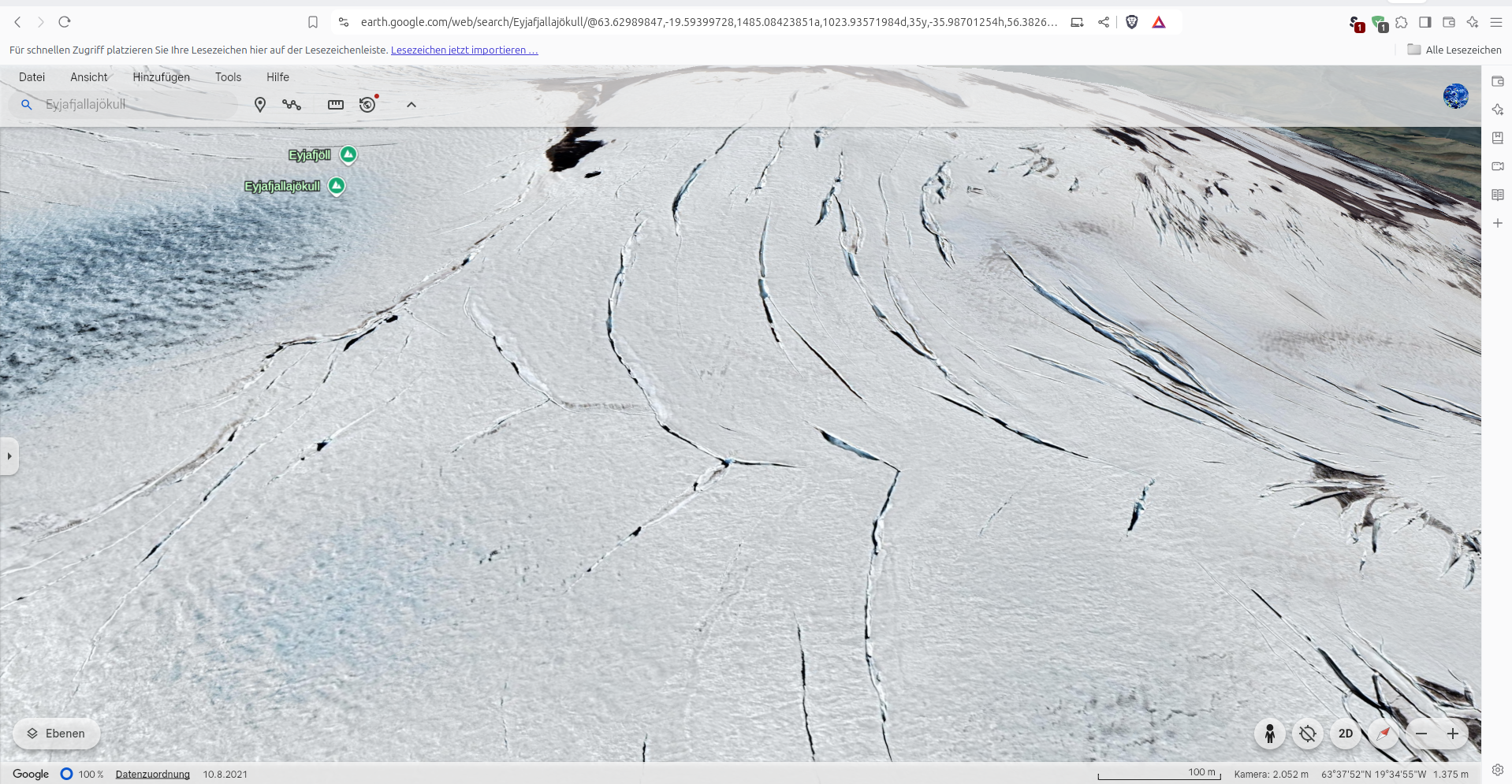
Task: Open the historical imagery time tool
Action: pos(367,105)
